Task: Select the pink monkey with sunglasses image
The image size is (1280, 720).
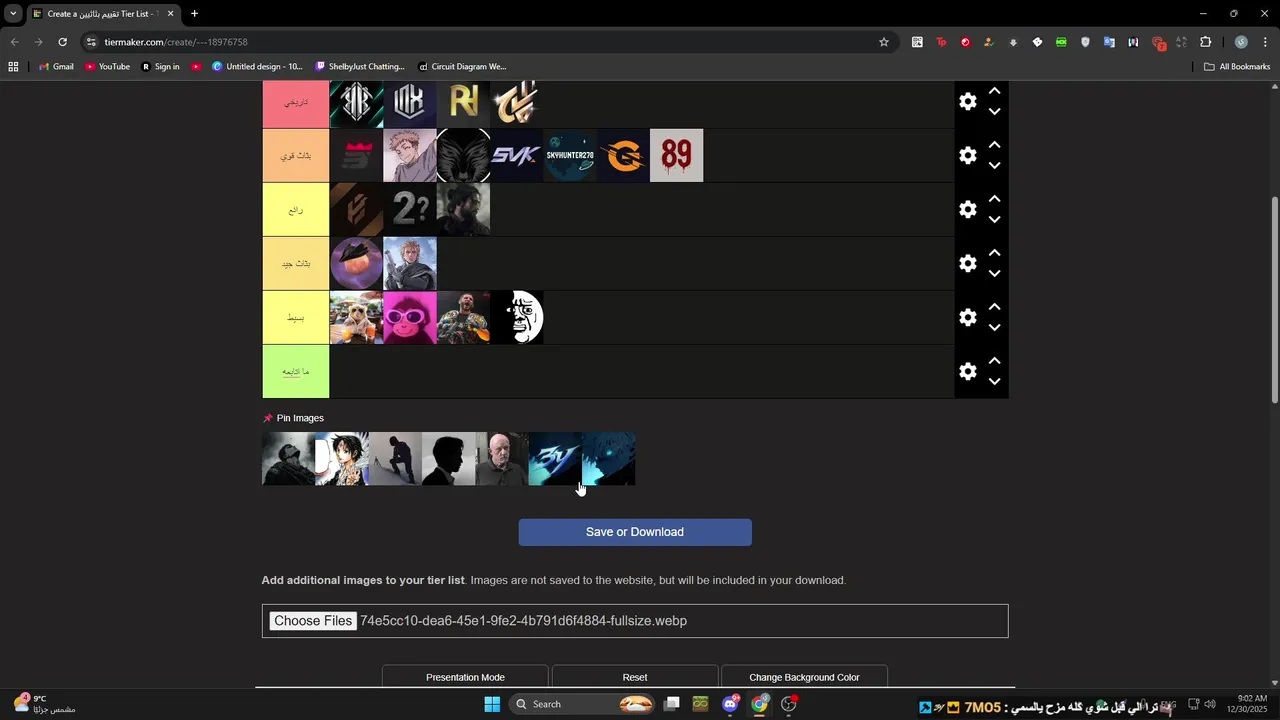Action: (x=410, y=317)
